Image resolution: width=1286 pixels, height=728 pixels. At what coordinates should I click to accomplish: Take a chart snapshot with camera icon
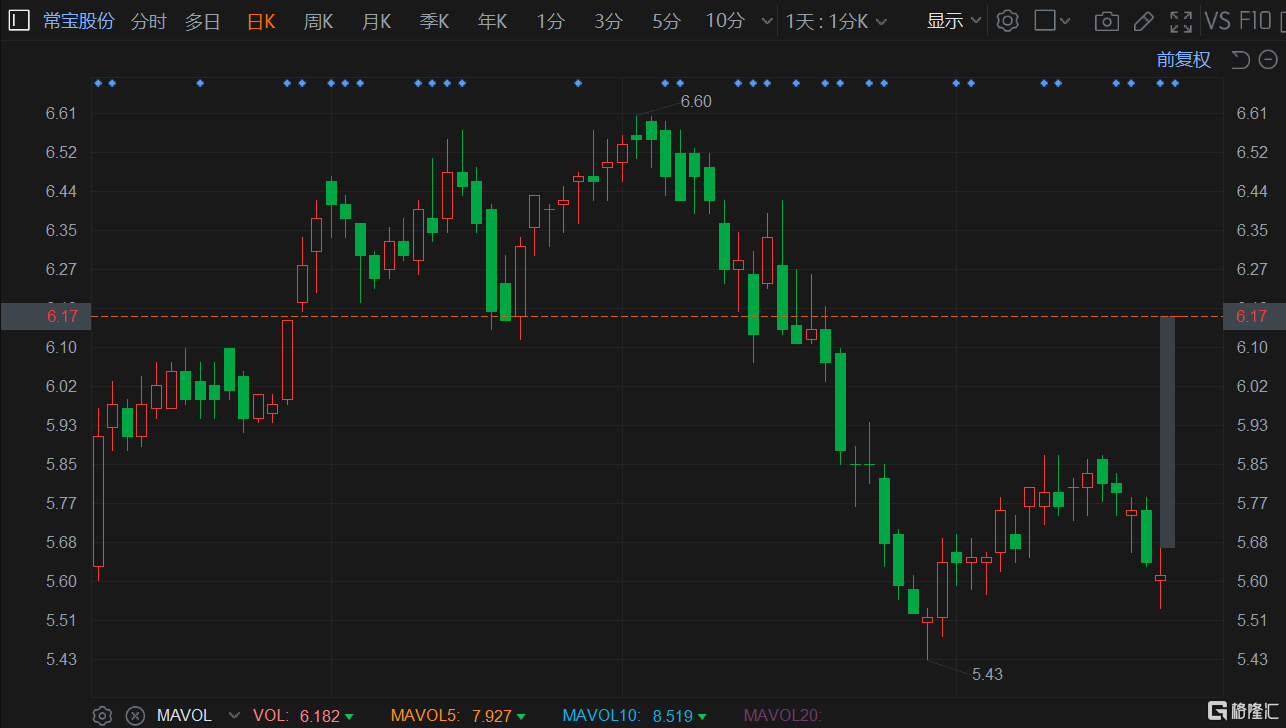point(1106,21)
